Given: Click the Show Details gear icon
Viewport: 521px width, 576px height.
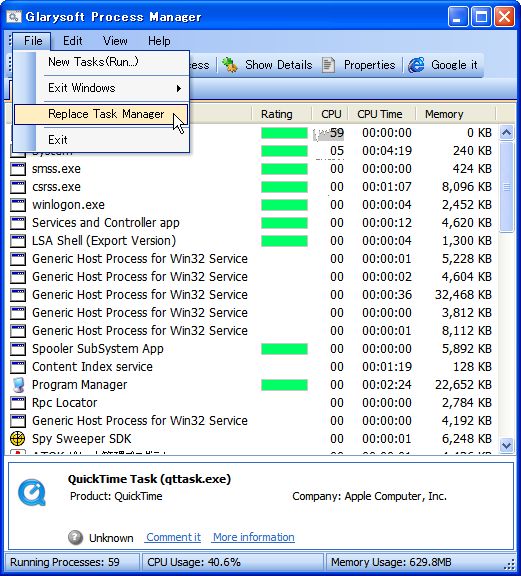Looking at the screenshot, I should 230,65.
